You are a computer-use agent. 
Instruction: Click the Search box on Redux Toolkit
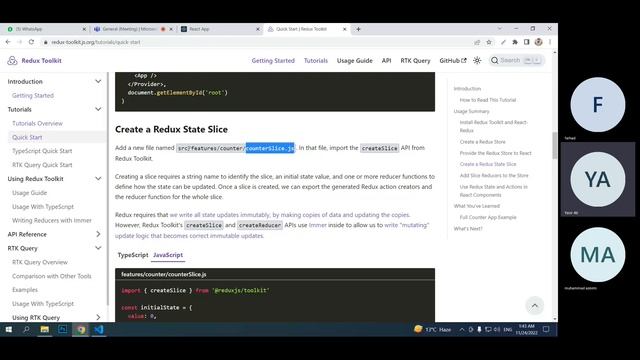tap(516, 60)
